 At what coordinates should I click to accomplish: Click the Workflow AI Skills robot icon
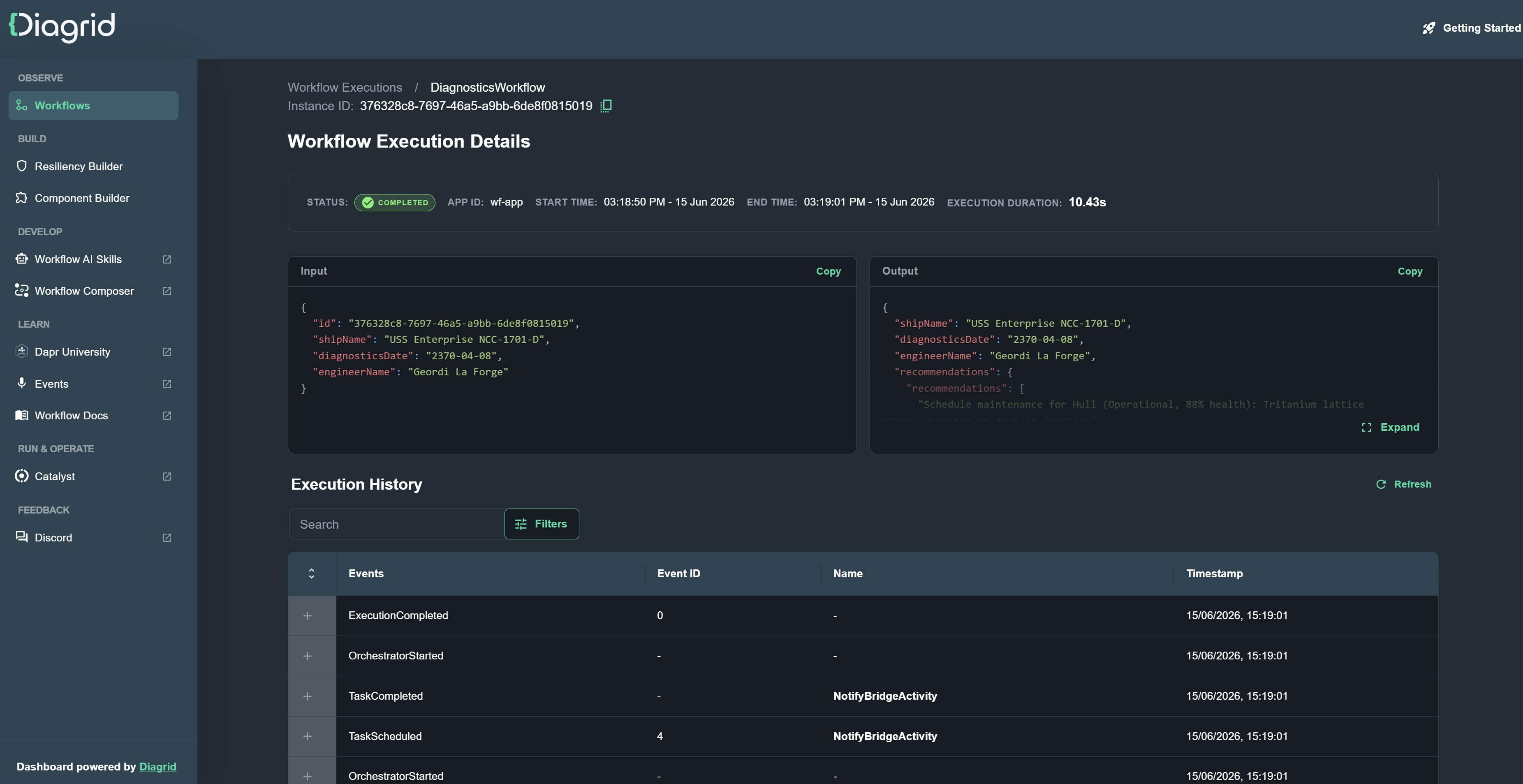[x=22, y=259]
